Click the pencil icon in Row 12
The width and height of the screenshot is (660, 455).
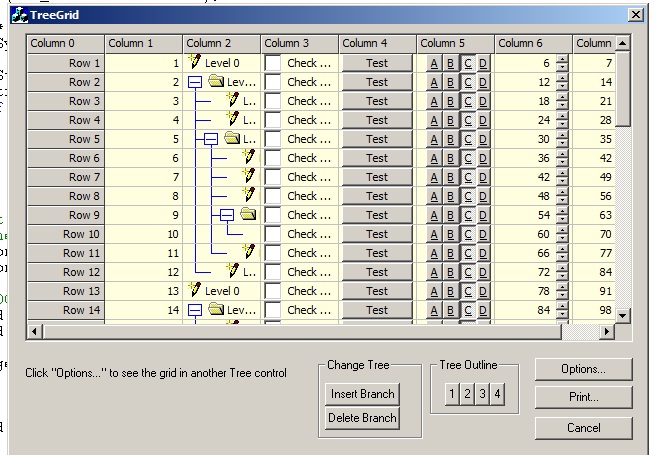click(234, 272)
